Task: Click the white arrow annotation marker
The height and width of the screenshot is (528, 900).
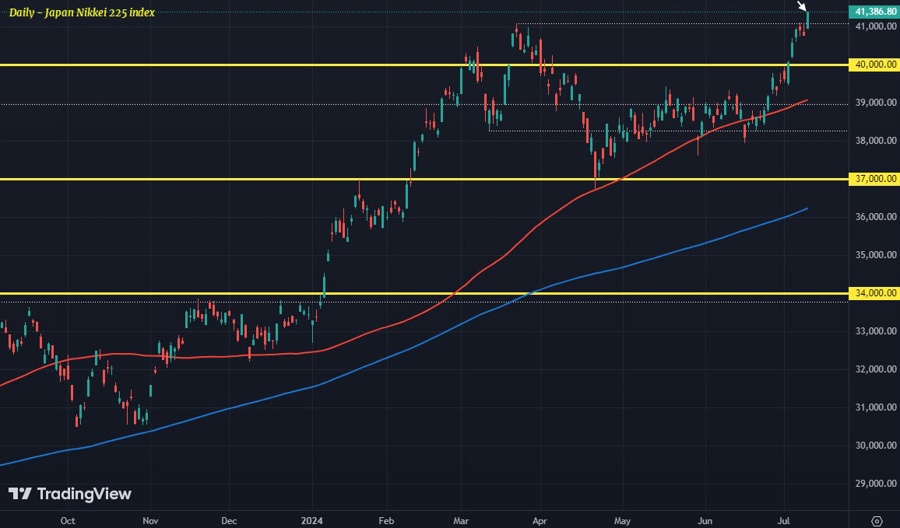Action: [x=801, y=8]
